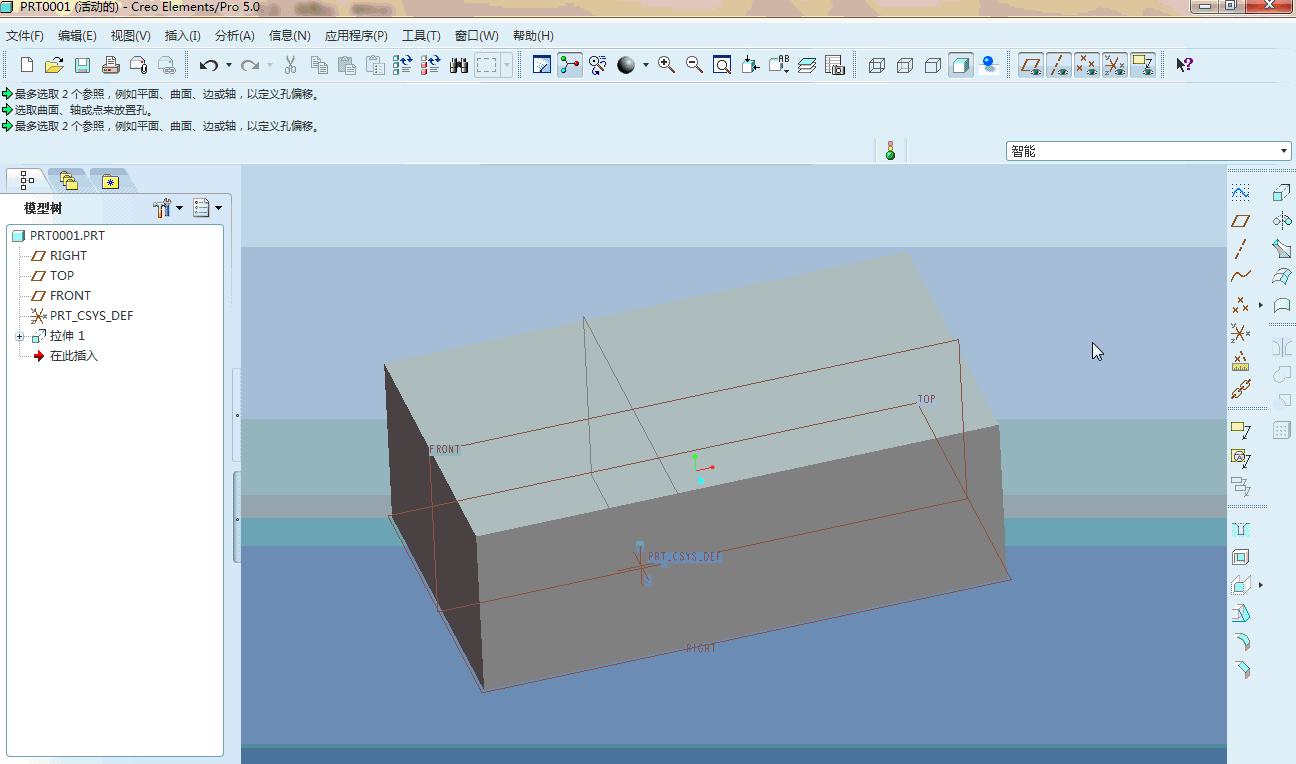Refit the model to the window
The image size is (1296, 764).
coord(722,65)
